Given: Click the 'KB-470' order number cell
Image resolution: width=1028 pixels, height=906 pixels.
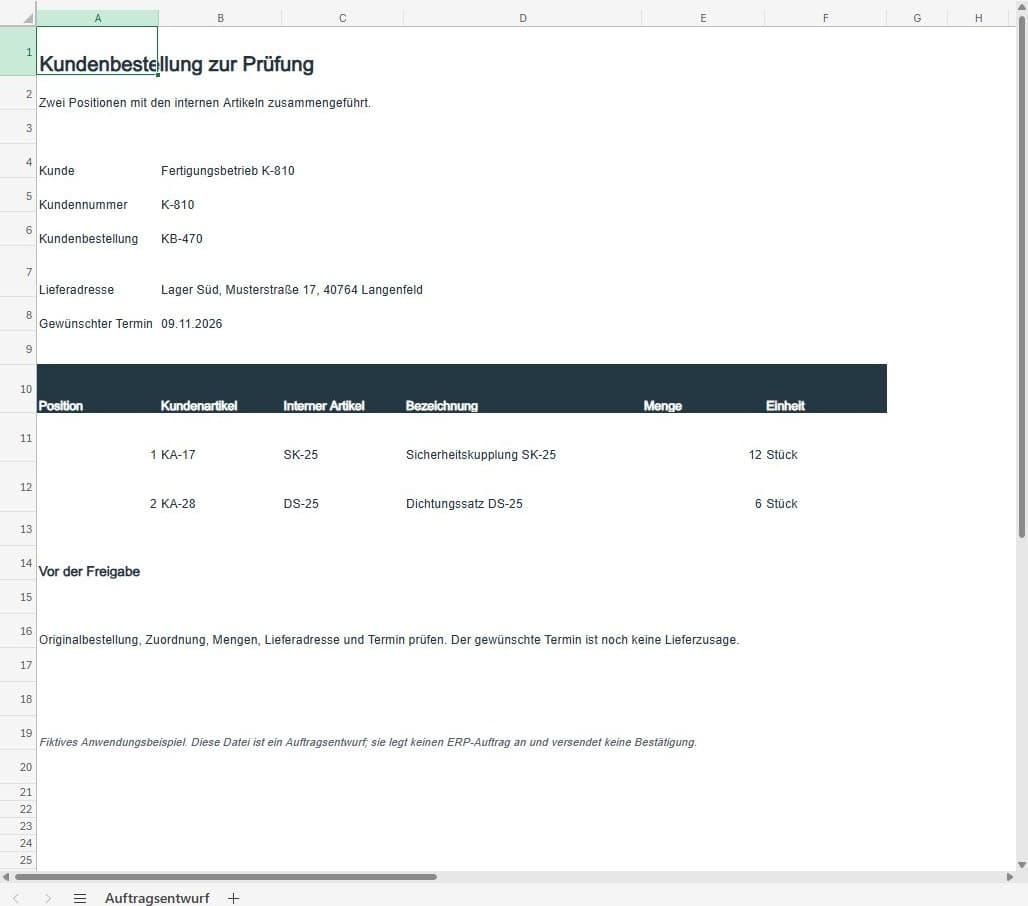Looking at the screenshot, I should (182, 239).
